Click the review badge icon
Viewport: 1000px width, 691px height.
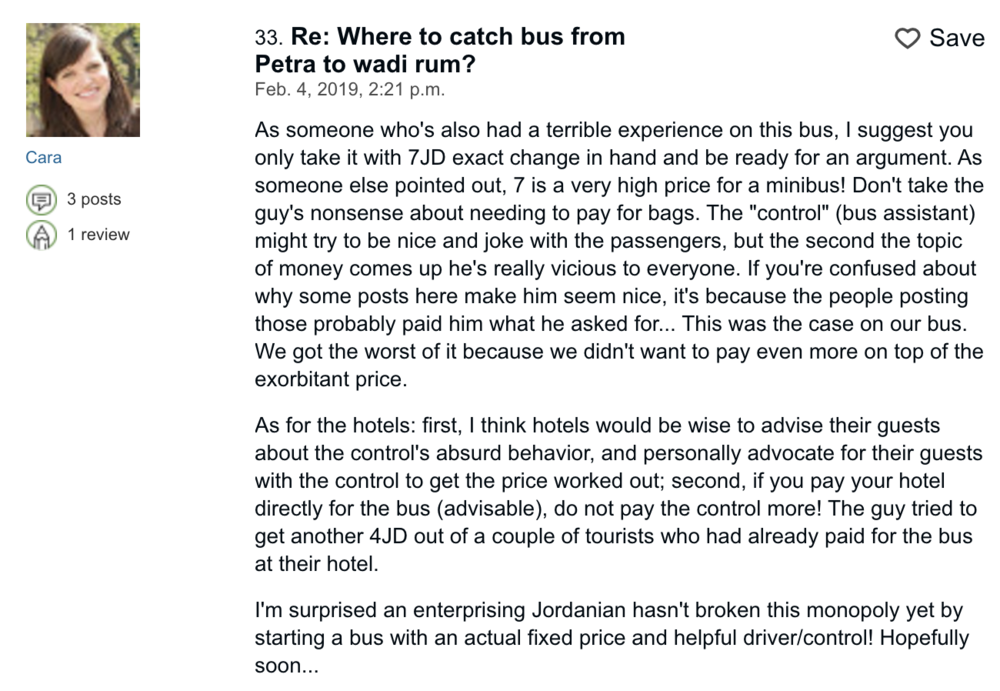click(41, 236)
